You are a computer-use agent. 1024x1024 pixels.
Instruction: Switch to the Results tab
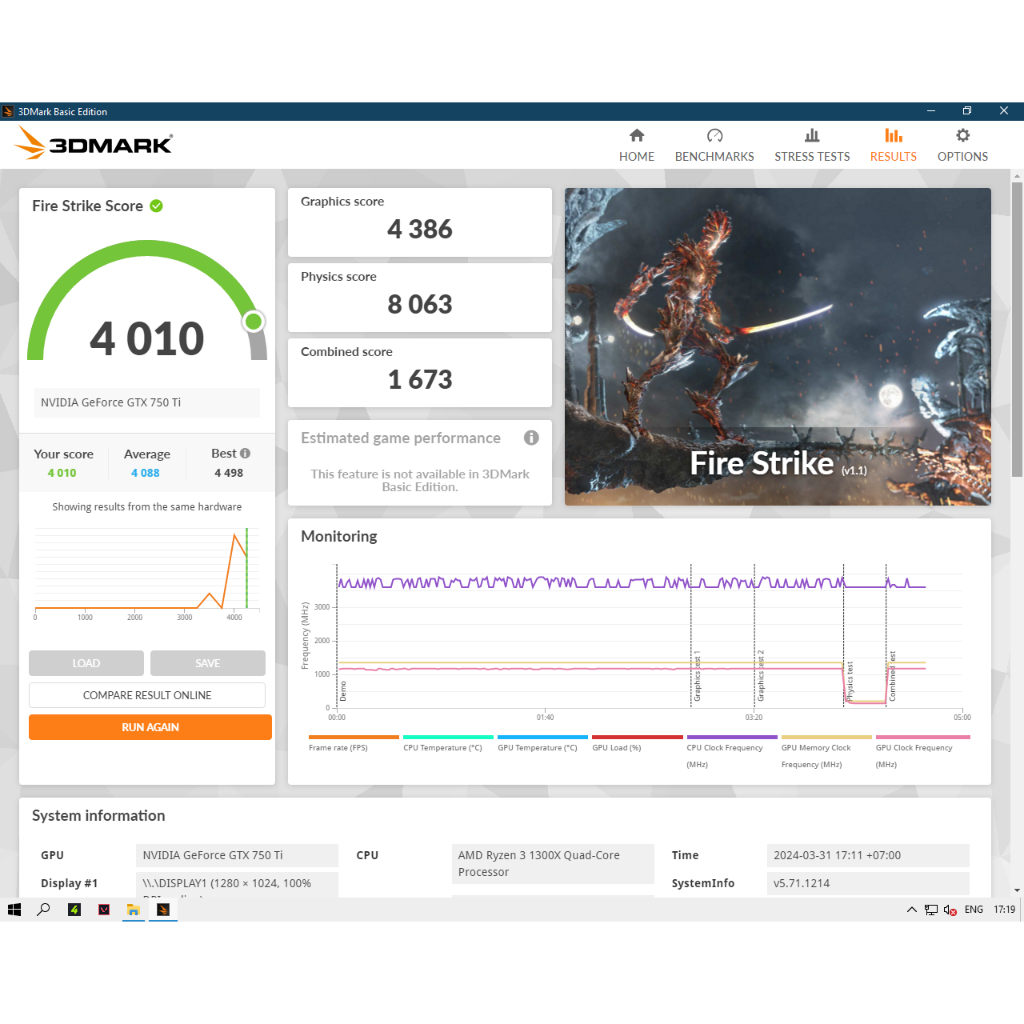coord(893,145)
